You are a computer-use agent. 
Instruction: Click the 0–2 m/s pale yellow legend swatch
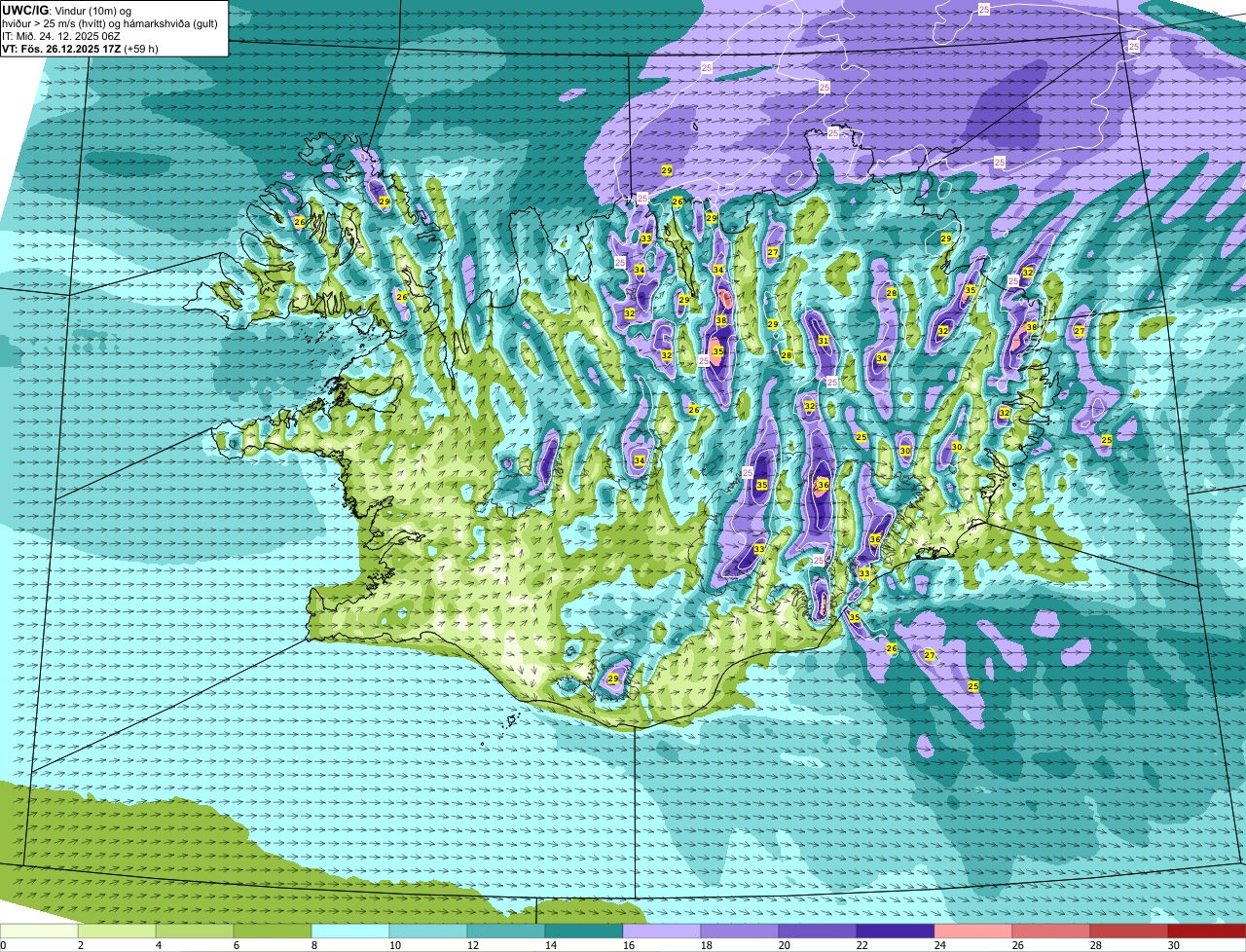[39, 932]
